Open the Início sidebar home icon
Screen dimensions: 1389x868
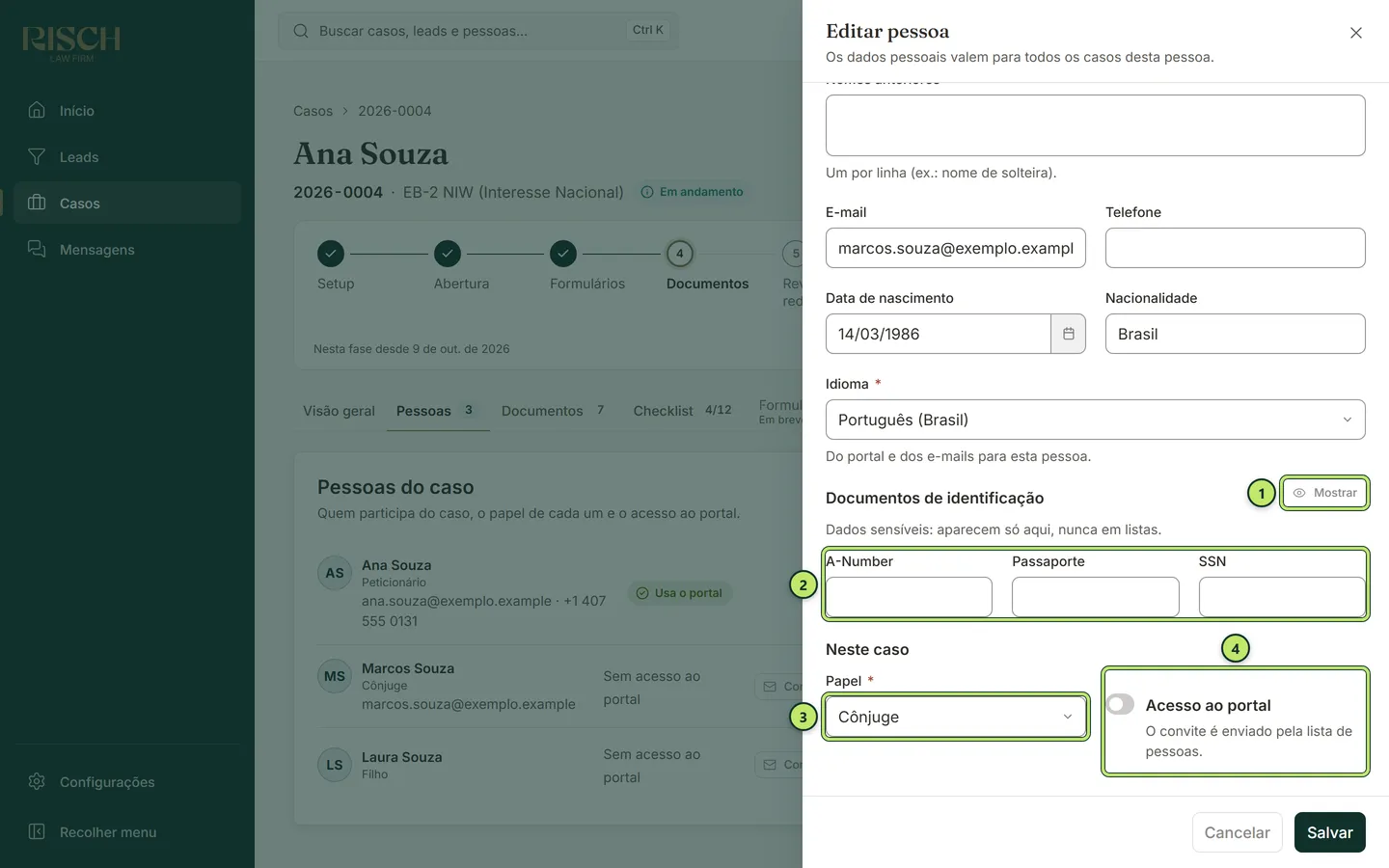point(37,110)
